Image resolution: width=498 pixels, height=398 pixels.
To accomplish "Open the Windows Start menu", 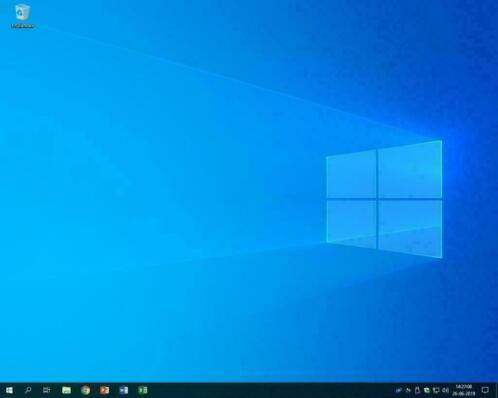I will 9,390.
